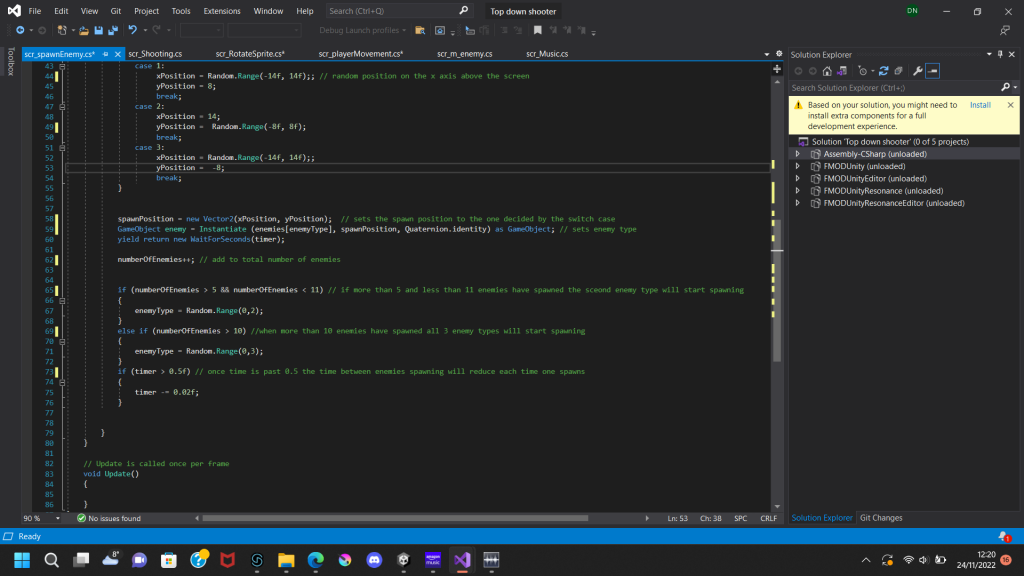Image resolution: width=1024 pixels, height=576 pixels.
Task: Switch to Git Changes panel tab
Action: (x=881, y=518)
